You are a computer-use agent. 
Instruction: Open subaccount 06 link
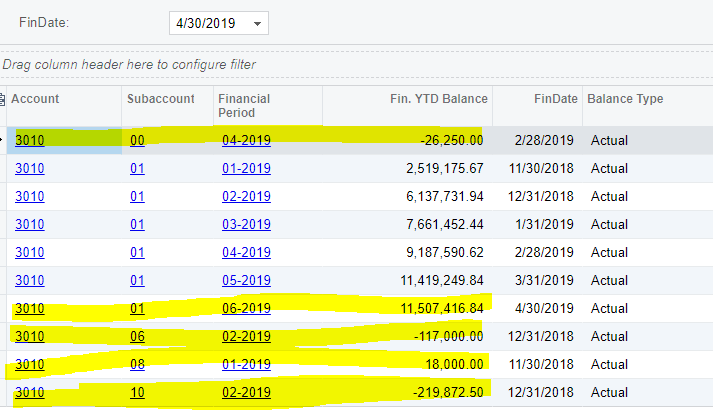coord(137,337)
